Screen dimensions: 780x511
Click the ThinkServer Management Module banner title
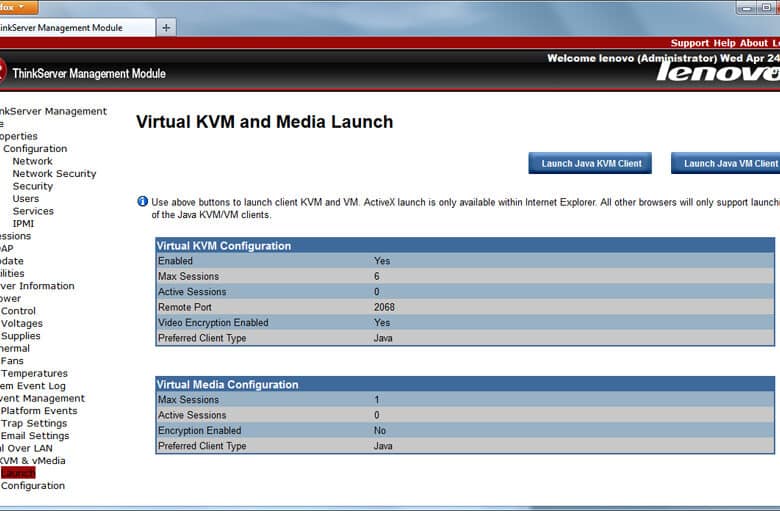tap(89, 74)
